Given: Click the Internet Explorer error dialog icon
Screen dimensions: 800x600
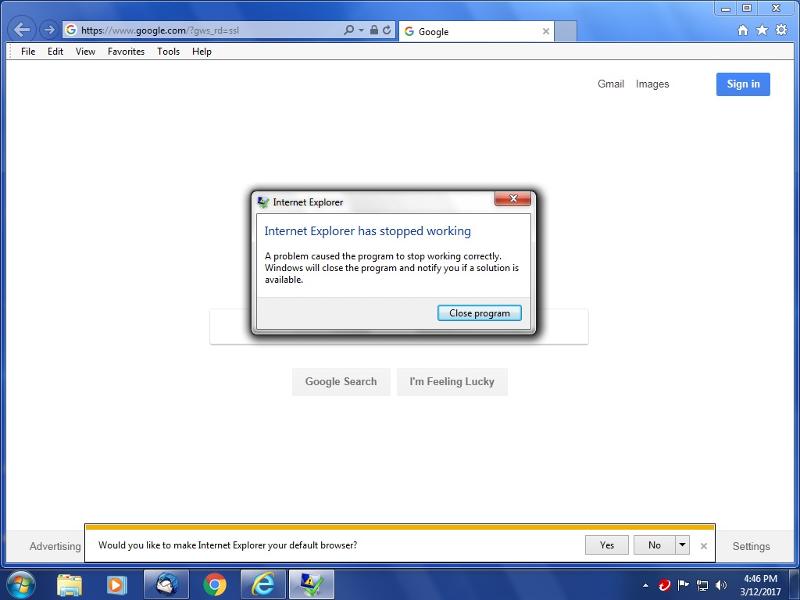Looking at the screenshot, I should tap(263, 202).
